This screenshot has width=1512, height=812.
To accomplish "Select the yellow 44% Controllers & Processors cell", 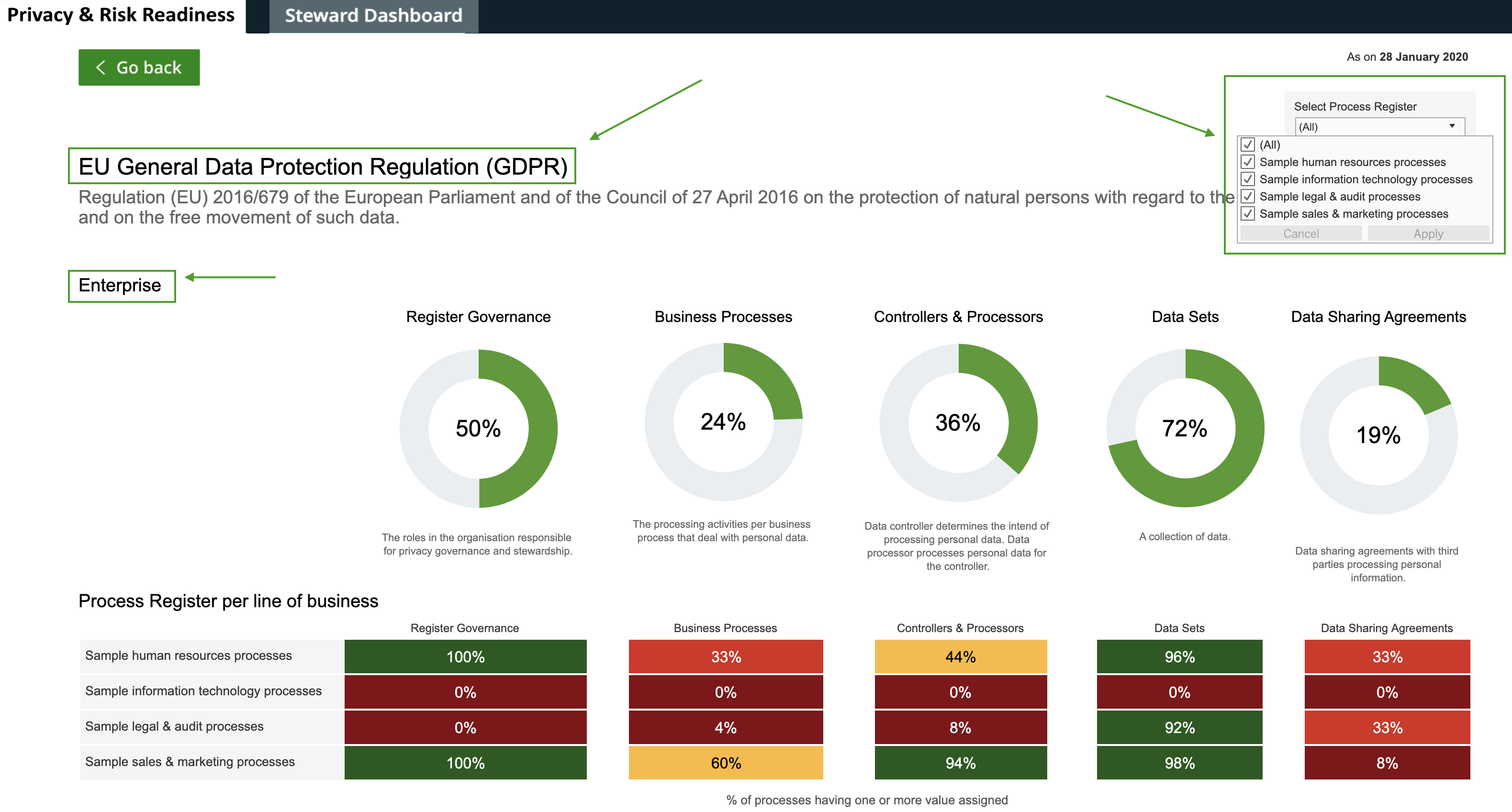I will point(960,656).
